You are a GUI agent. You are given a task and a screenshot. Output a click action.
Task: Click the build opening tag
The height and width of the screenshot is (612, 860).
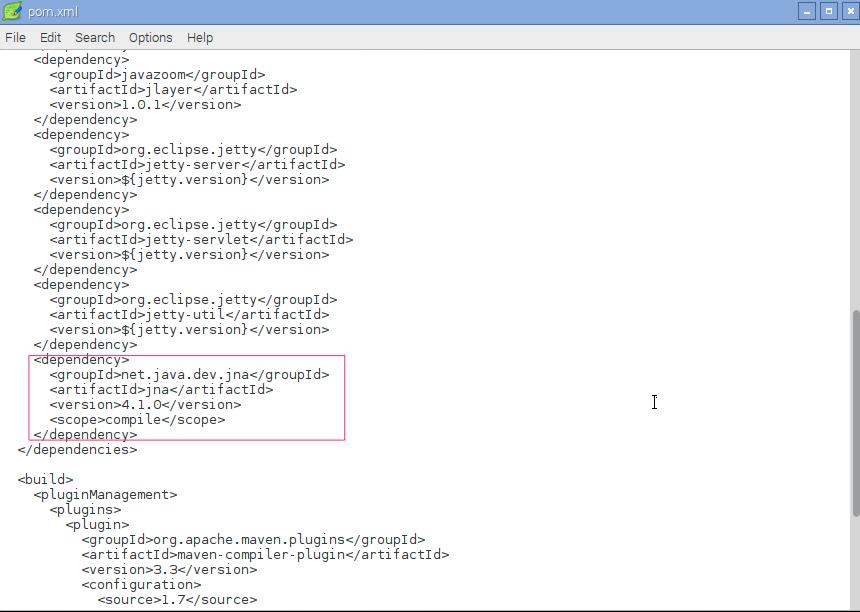pos(45,479)
